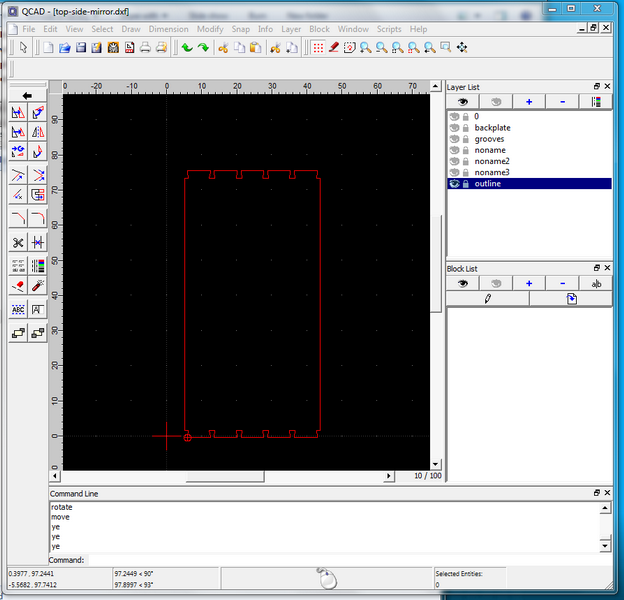Toggle draft mode pencil
Image resolution: width=624 pixels, height=600 pixels.
point(334,48)
